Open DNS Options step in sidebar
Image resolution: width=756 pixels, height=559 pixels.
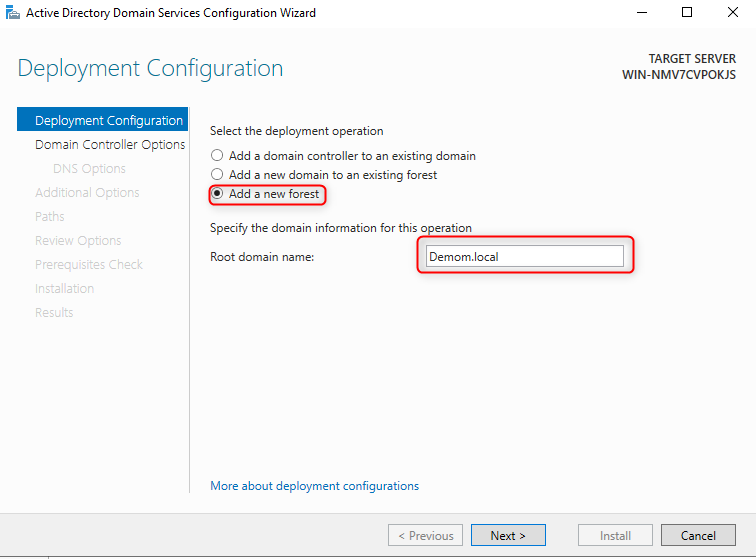point(89,168)
